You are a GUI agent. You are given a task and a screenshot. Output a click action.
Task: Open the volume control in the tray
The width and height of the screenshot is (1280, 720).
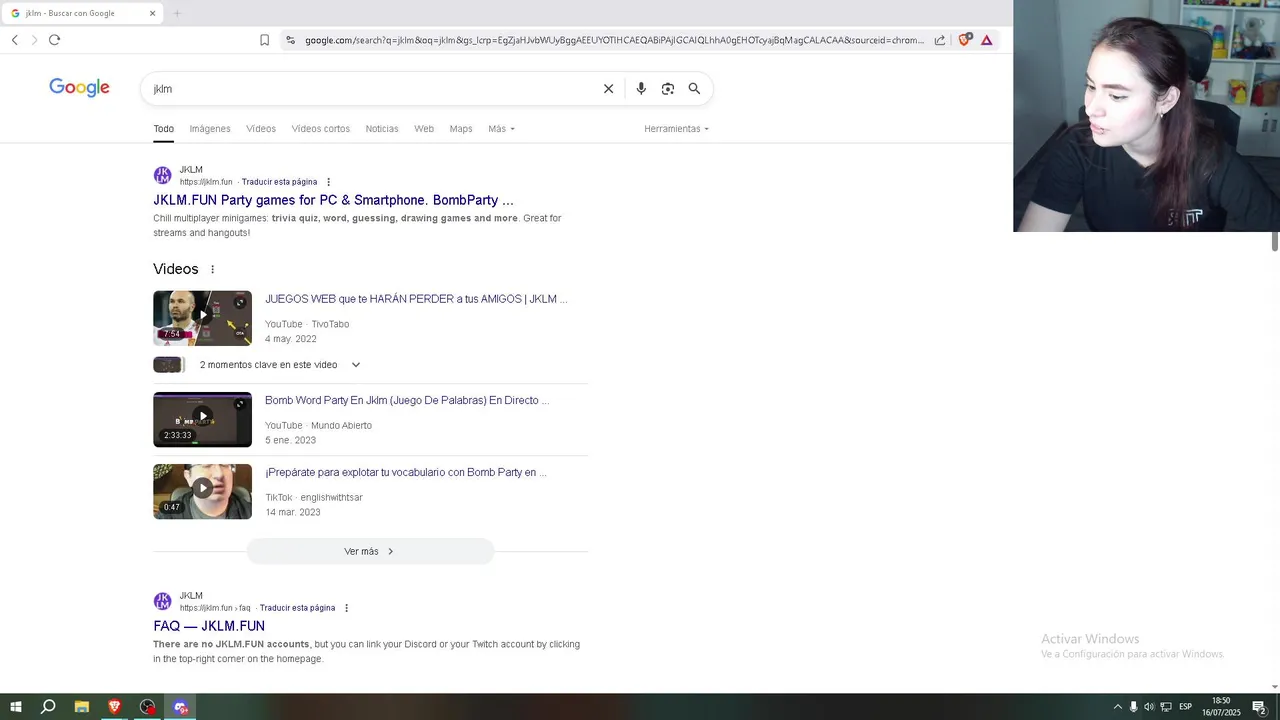point(1149,707)
